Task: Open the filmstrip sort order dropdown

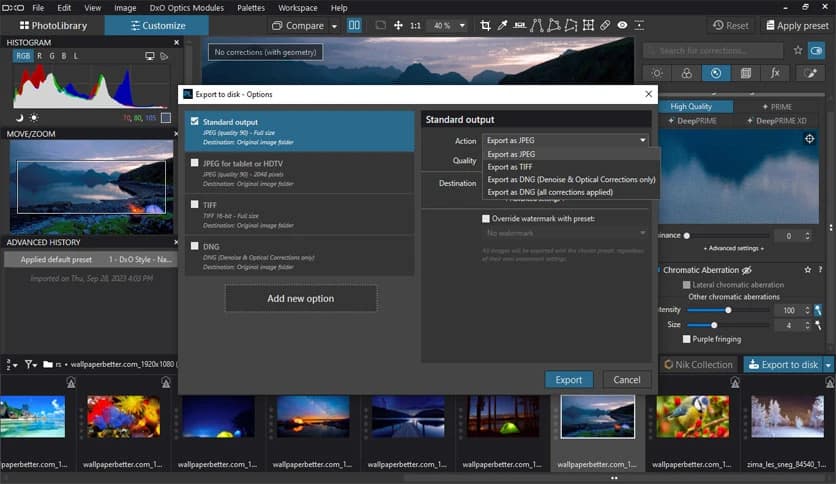Action: click(x=12, y=365)
